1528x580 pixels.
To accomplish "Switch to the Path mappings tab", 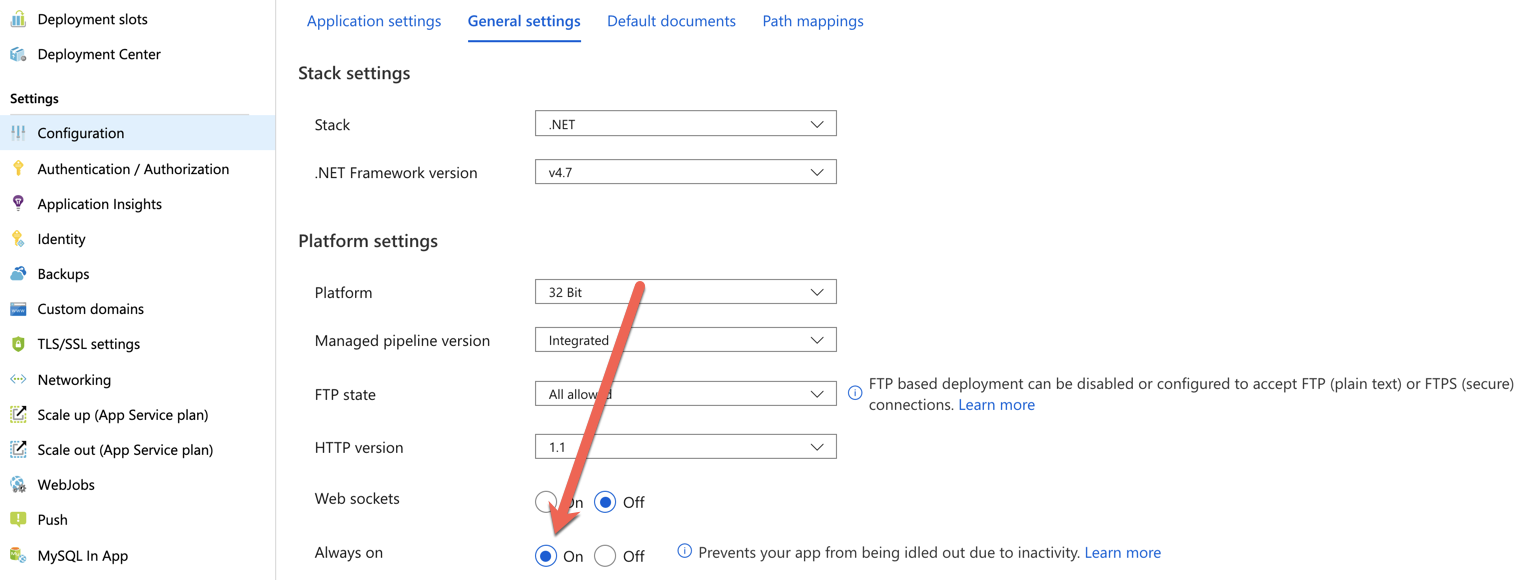I will click(x=813, y=21).
